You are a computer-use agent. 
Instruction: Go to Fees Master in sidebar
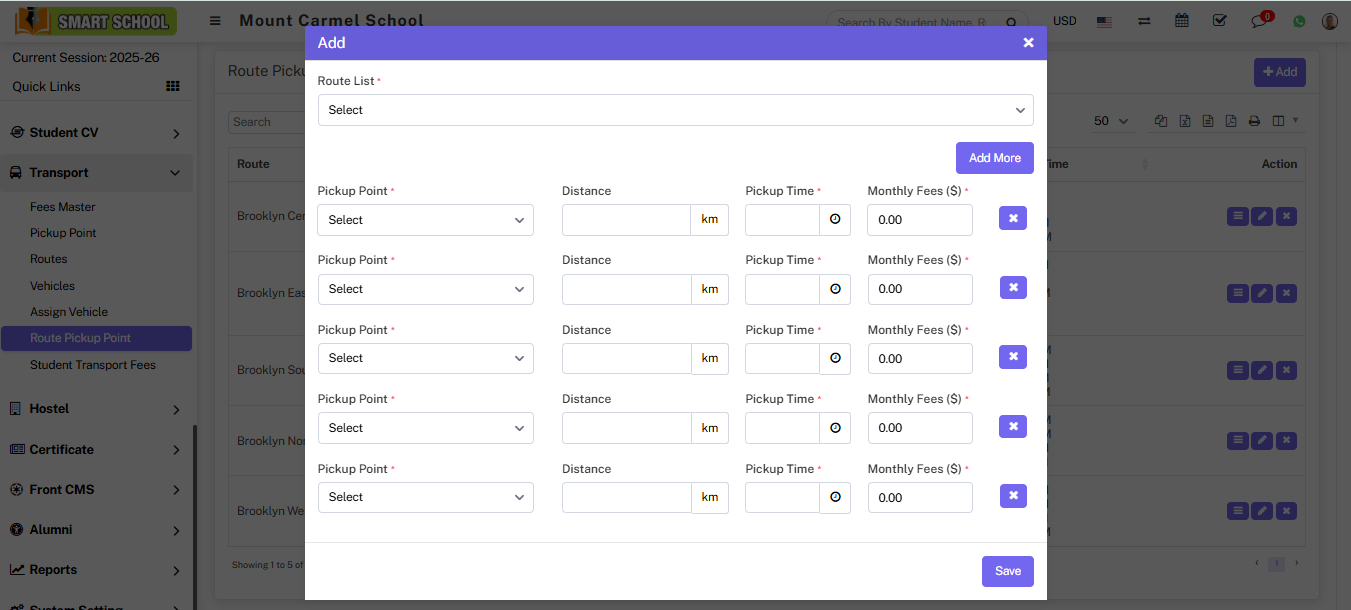63,207
